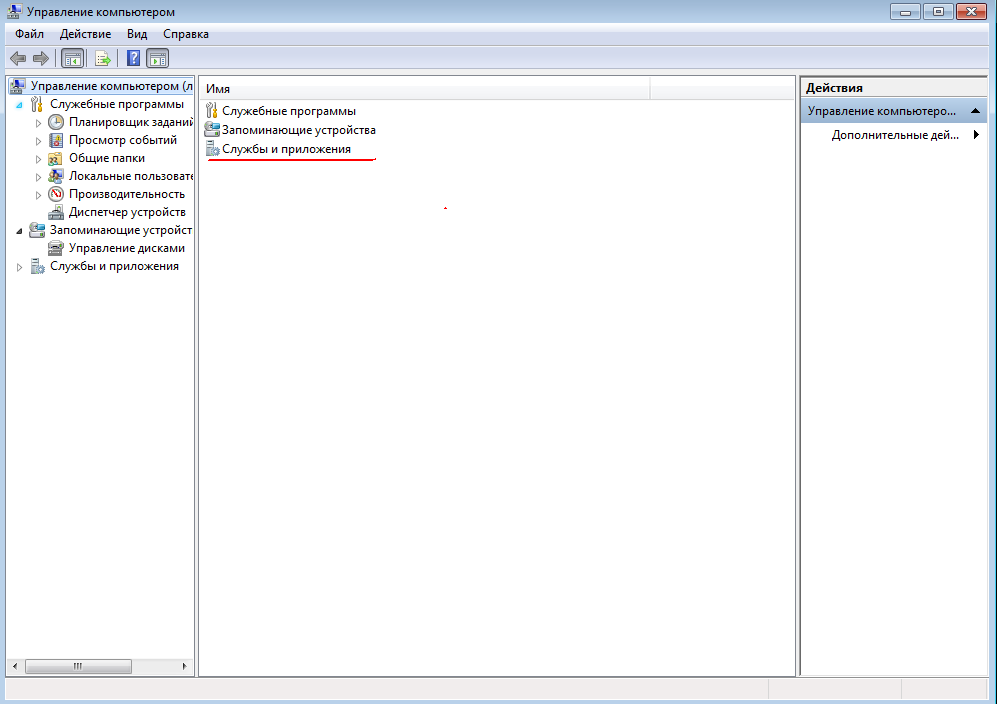997x704 pixels.
Task: Open Дополнительные действия in Actions pane
Action: click(x=894, y=135)
